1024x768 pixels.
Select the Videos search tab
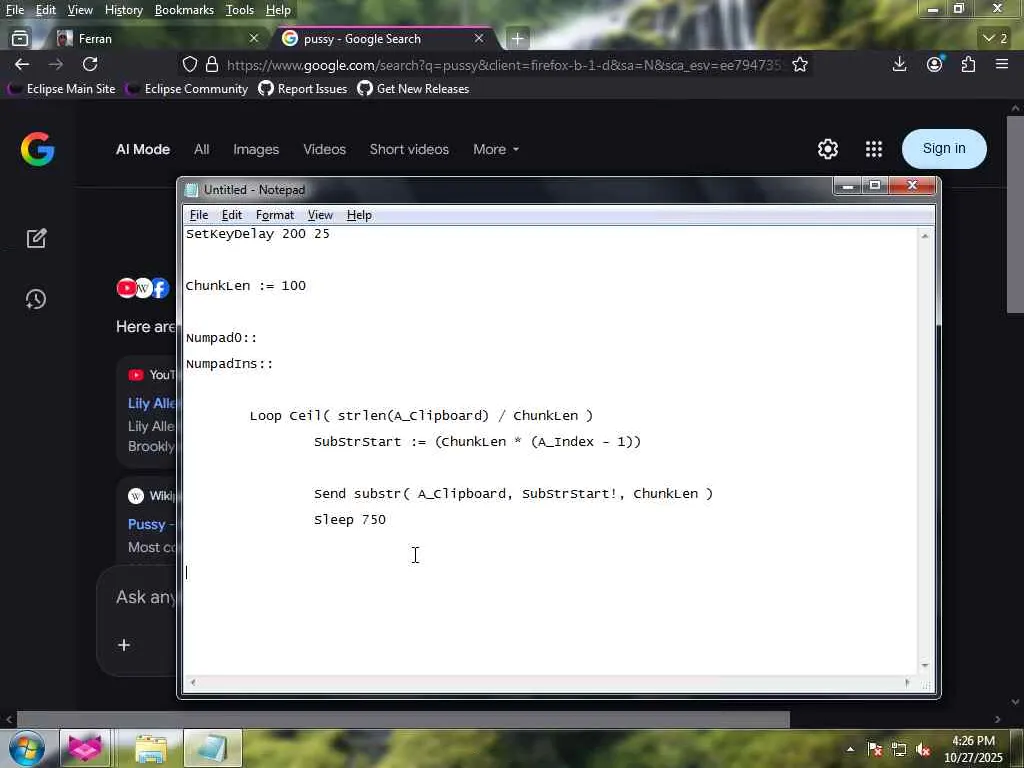pos(325,149)
